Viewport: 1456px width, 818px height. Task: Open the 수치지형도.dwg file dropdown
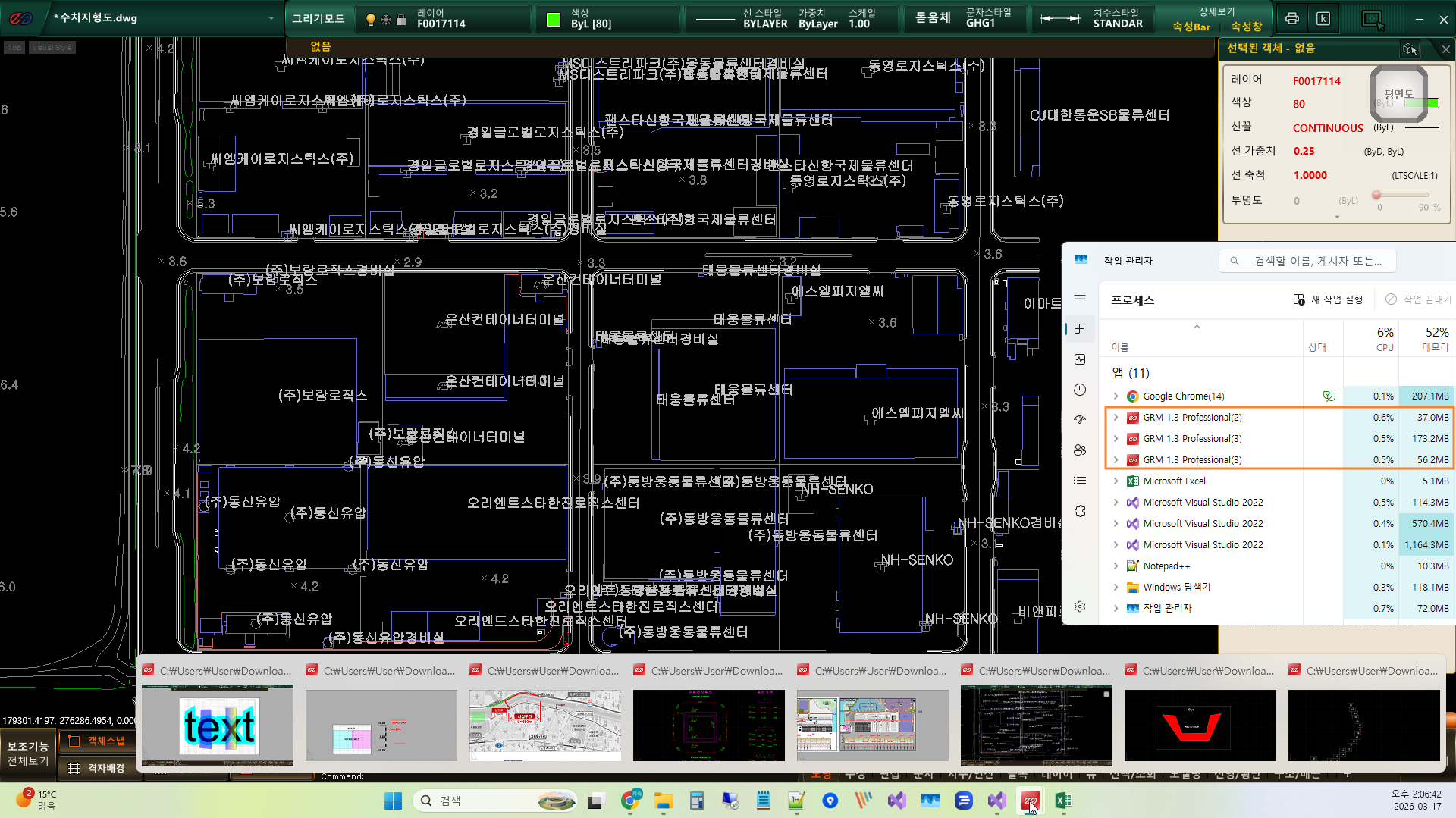pyautogui.click(x=271, y=18)
